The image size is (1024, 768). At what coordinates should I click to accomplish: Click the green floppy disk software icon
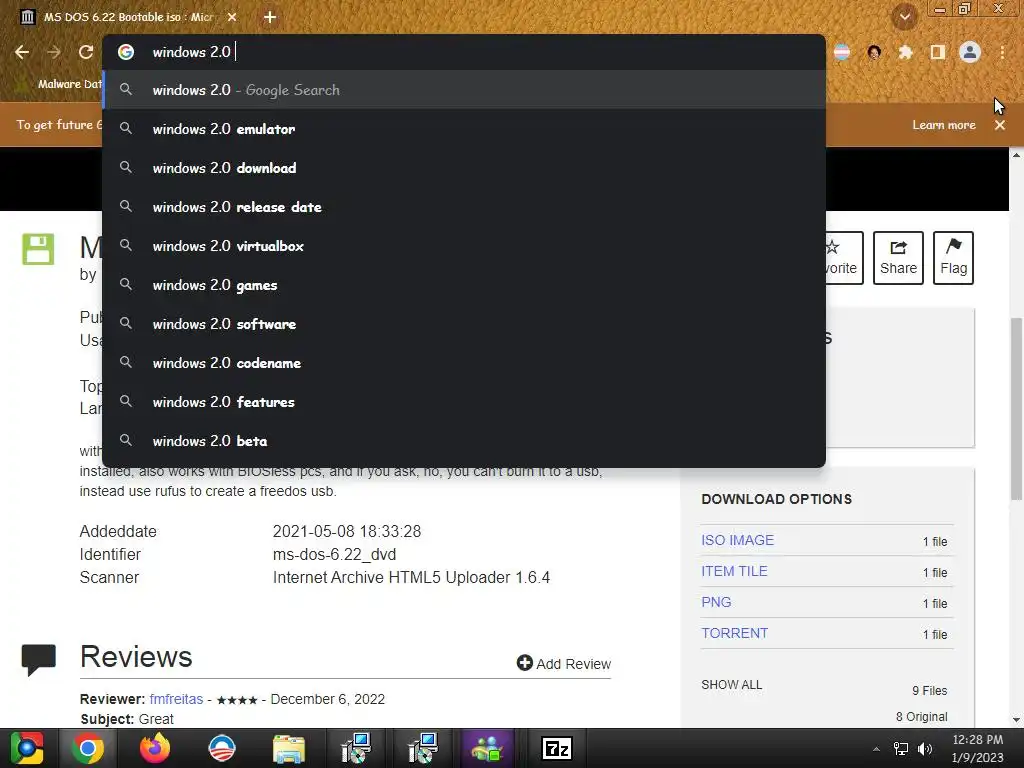tap(38, 249)
